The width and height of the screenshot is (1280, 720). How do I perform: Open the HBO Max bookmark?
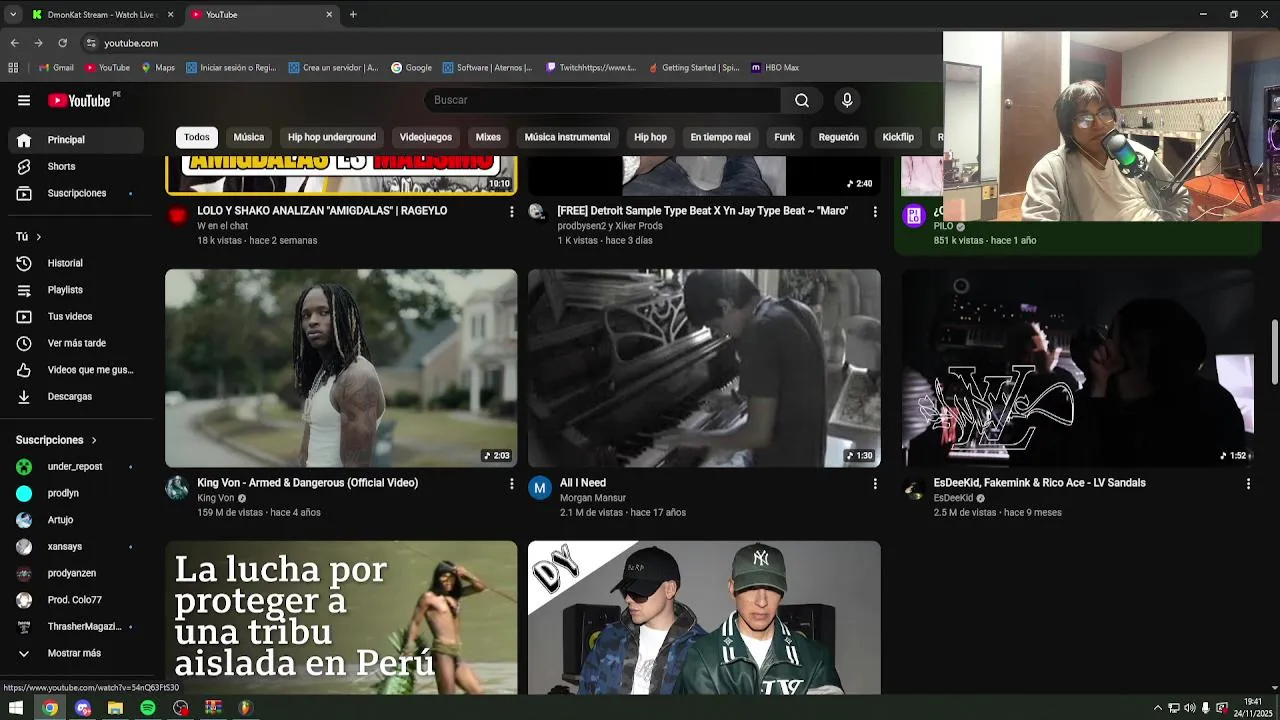(x=775, y=68)
